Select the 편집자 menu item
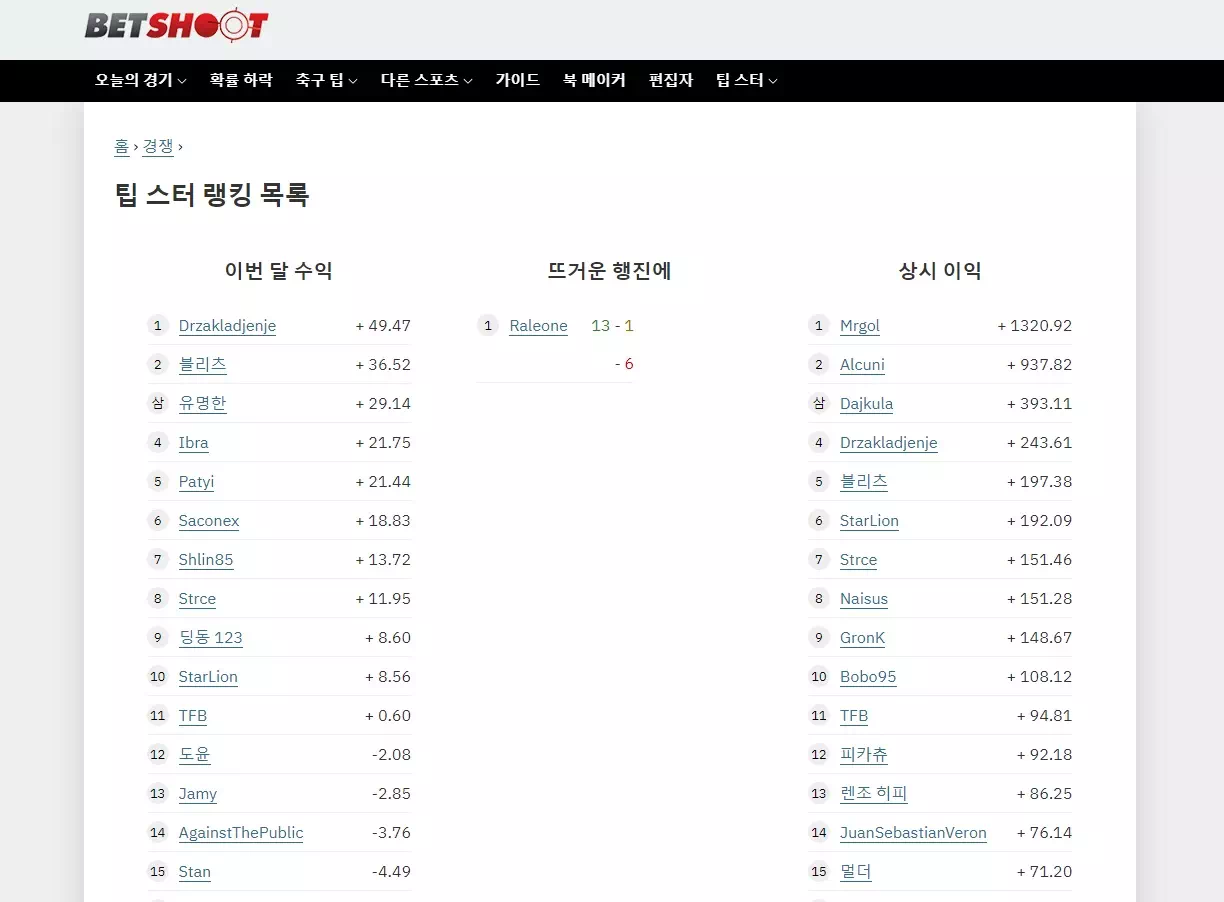 point(670,80)
